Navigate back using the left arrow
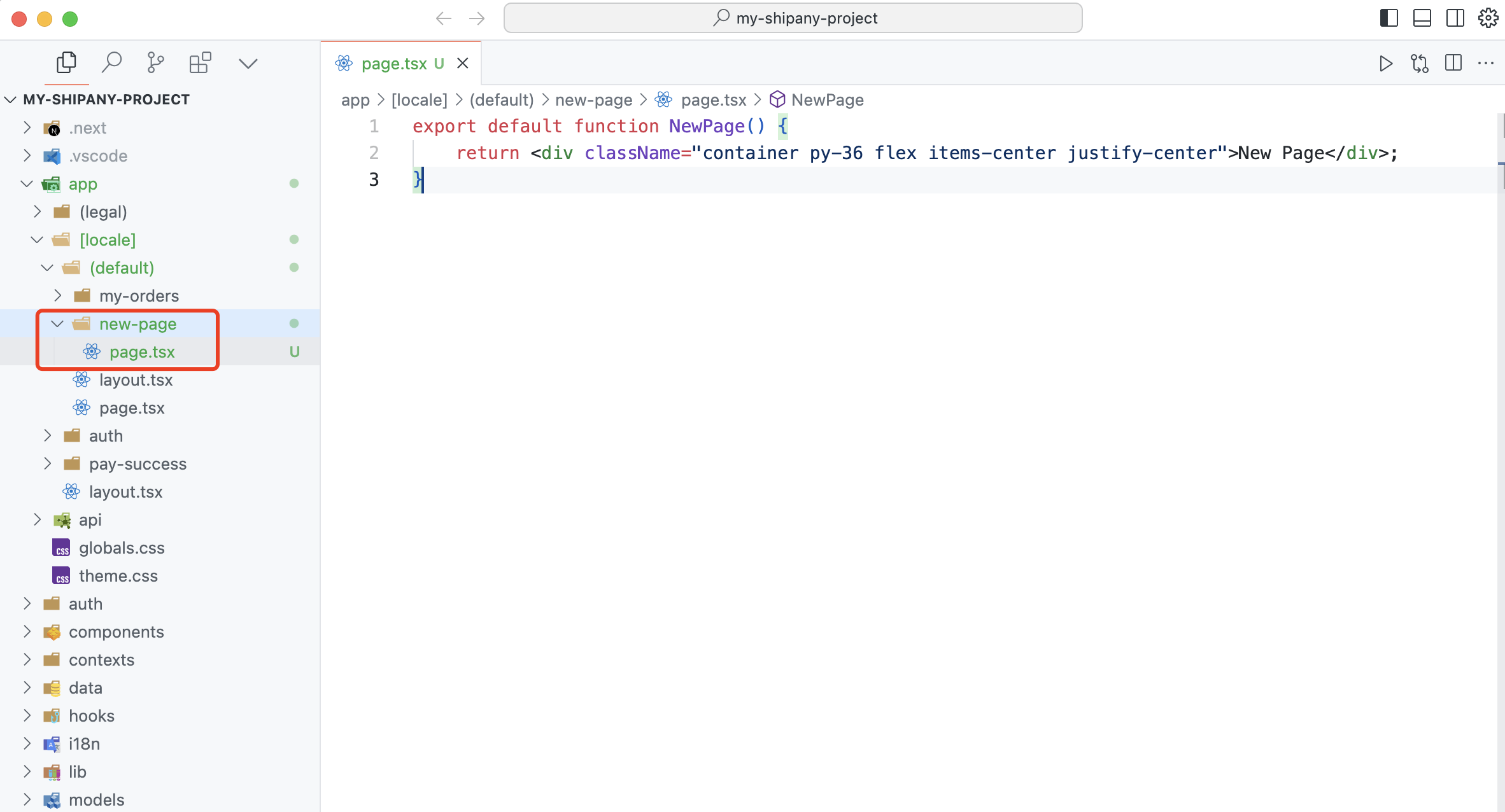Screen dimensions: 1505x812 [x=444, y=18]
